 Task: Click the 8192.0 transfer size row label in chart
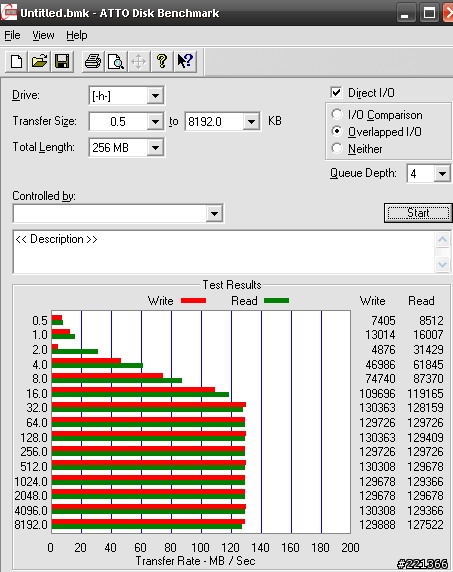coord(31,525)
